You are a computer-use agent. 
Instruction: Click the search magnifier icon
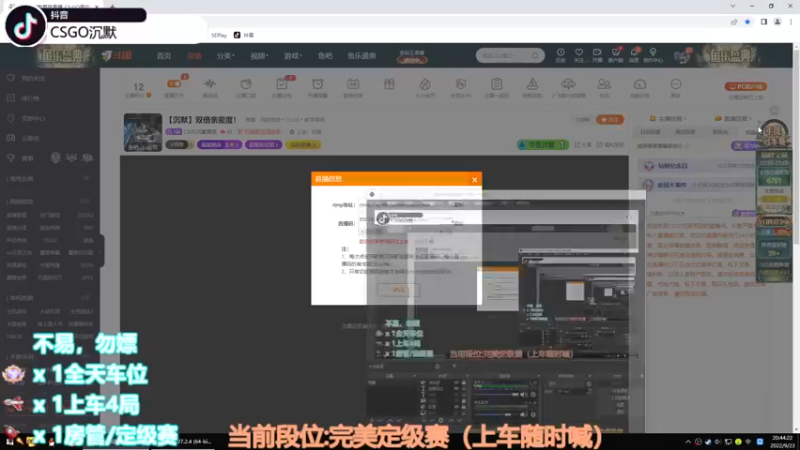click(x=535, y=55)
